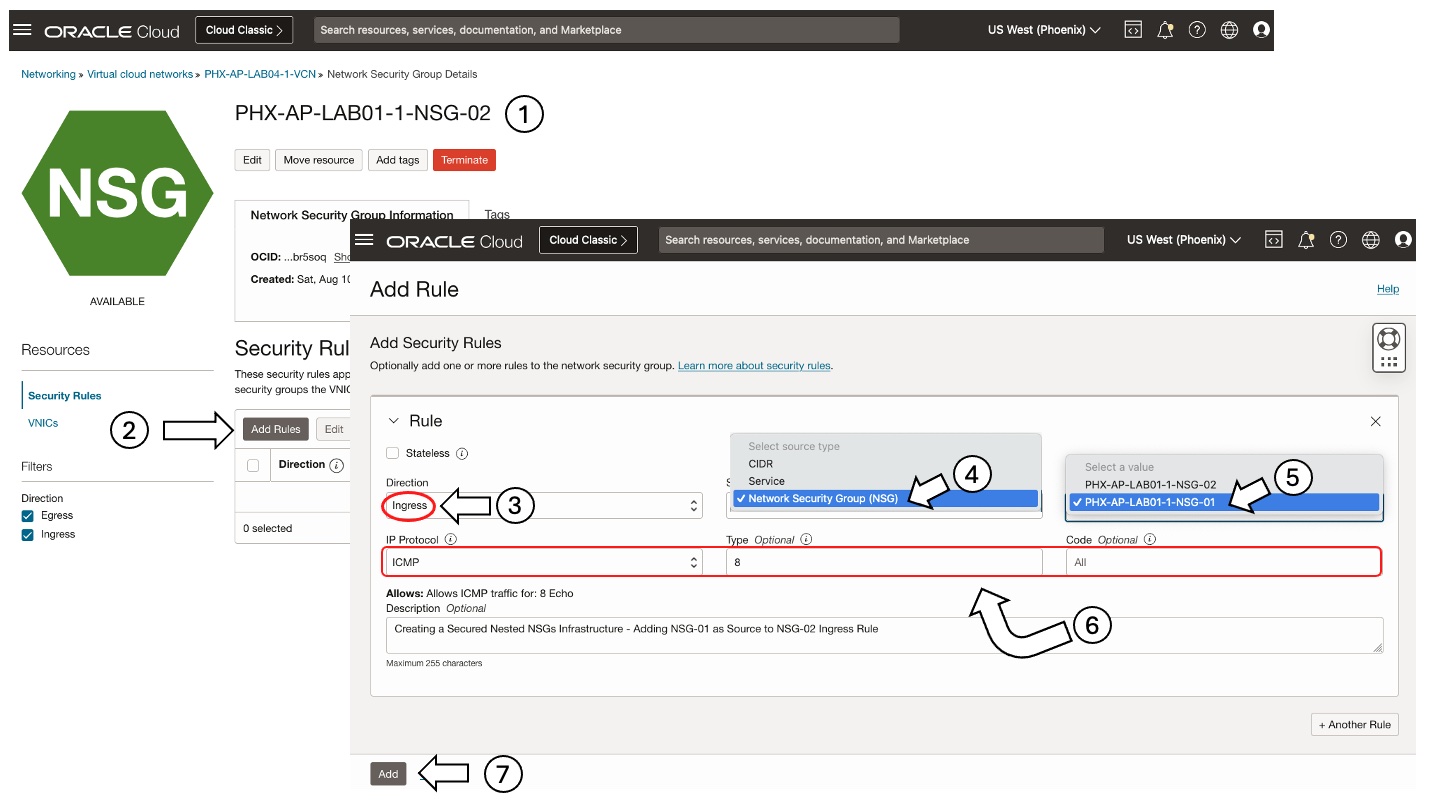Click the Description text area
Screen dimensions: 1430x801
tap(884, 635)
